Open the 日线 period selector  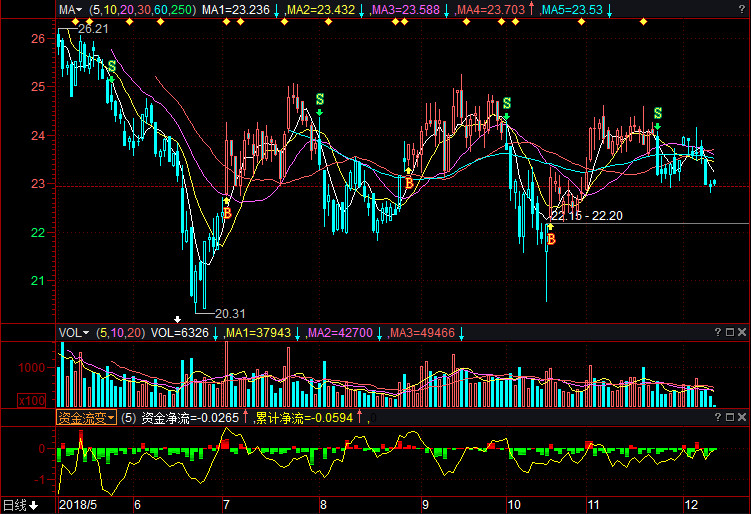(x=20, y=505)
